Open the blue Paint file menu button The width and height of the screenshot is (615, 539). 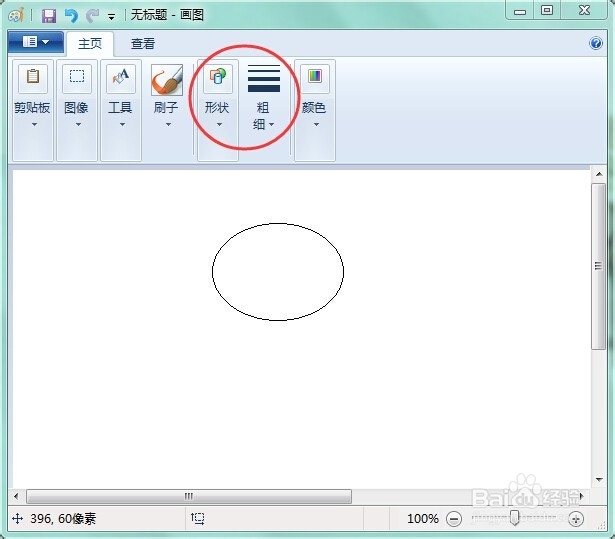coord(35,42)
